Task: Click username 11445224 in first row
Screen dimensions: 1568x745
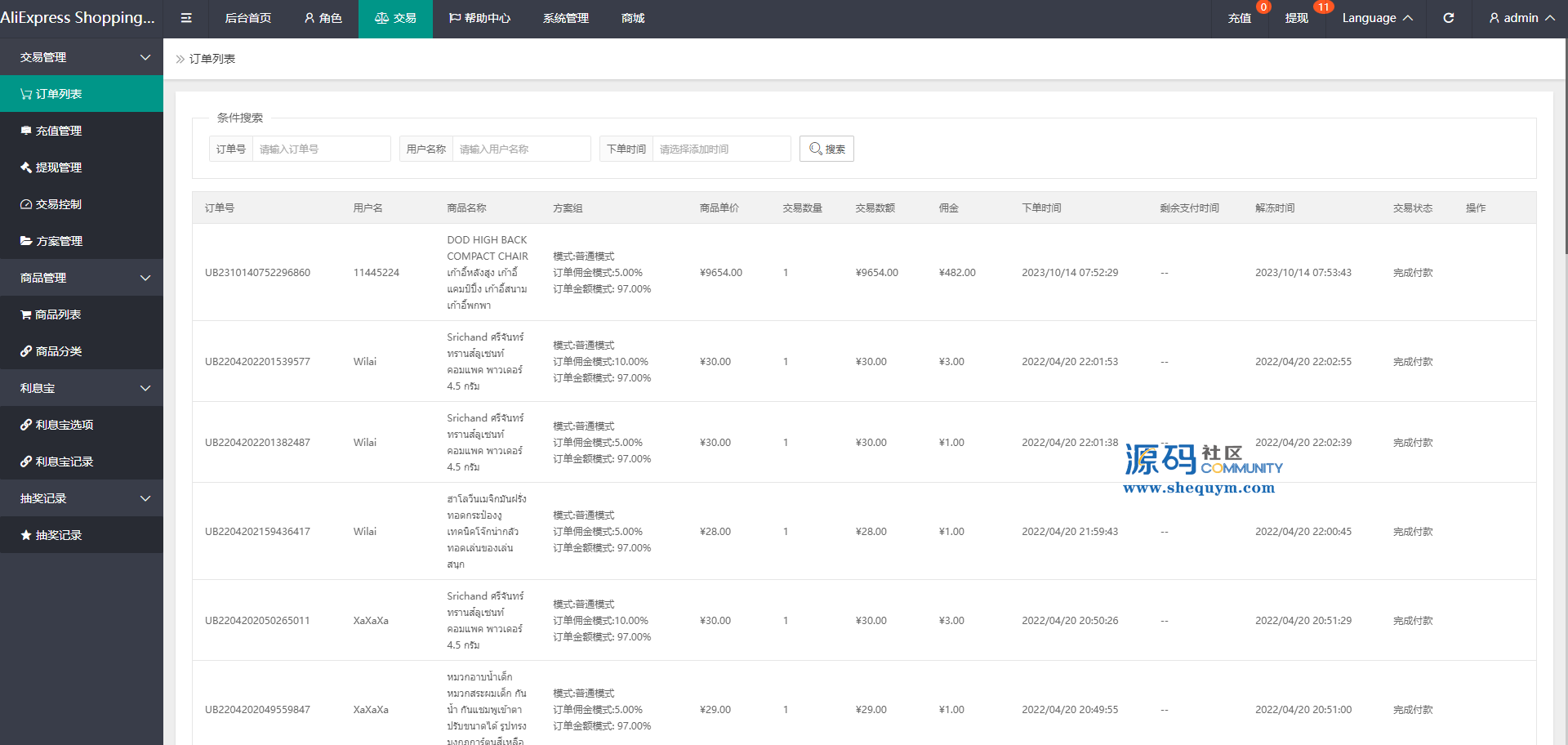Action: (376, 273)
